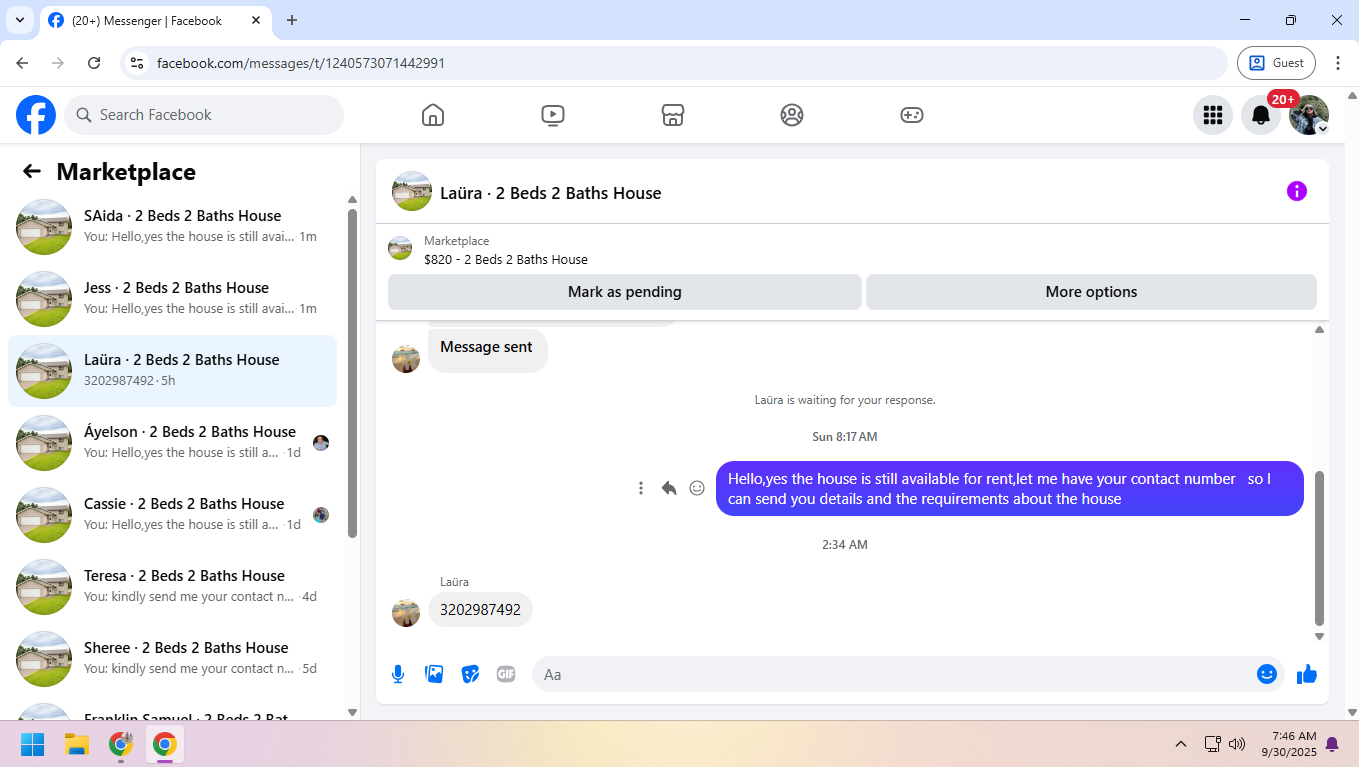Click the message thread scroll up arrow
Screen dimensions: 1359x767
[1319, 330]
